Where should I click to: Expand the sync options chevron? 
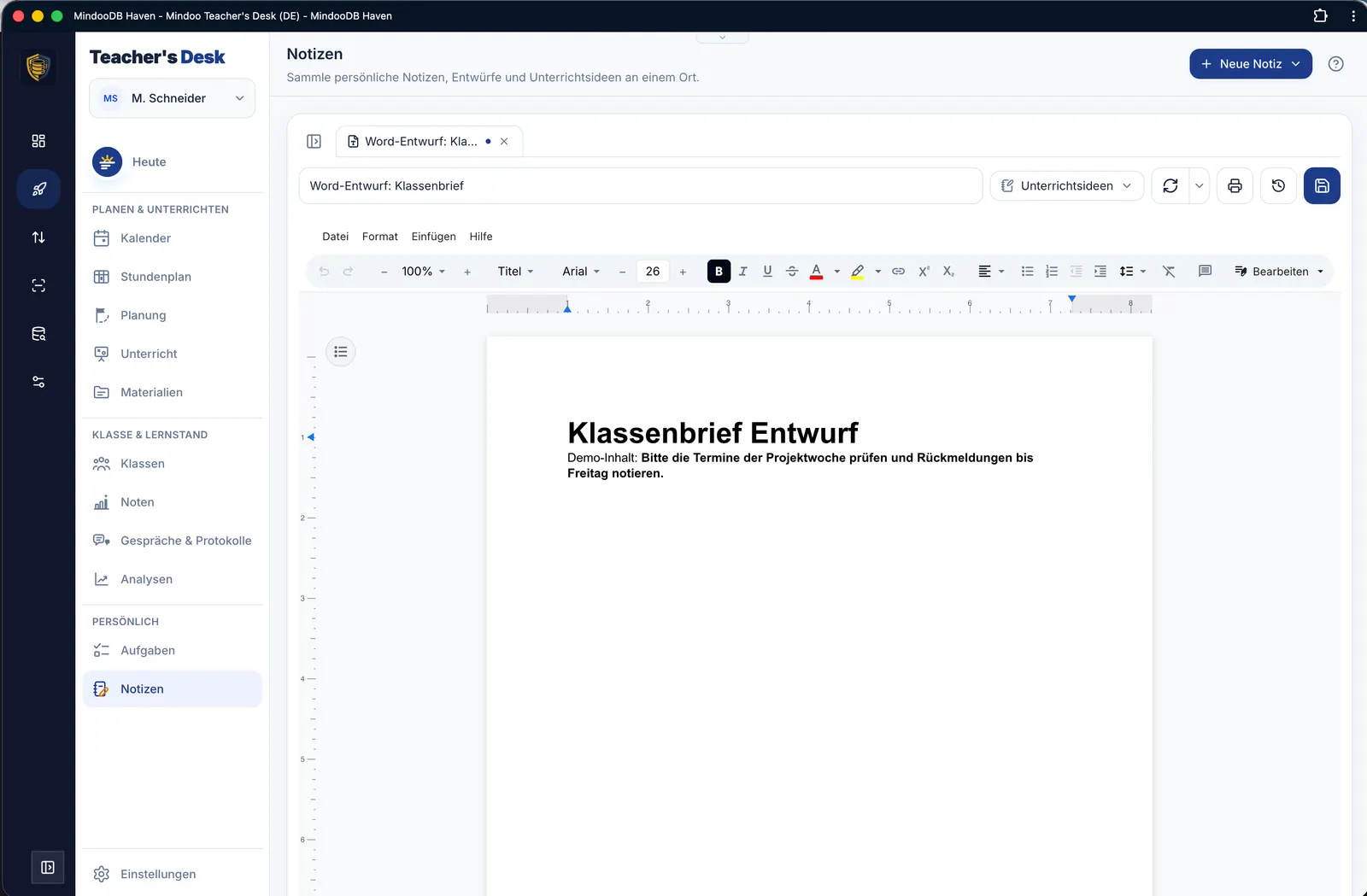coord(1200,185)
